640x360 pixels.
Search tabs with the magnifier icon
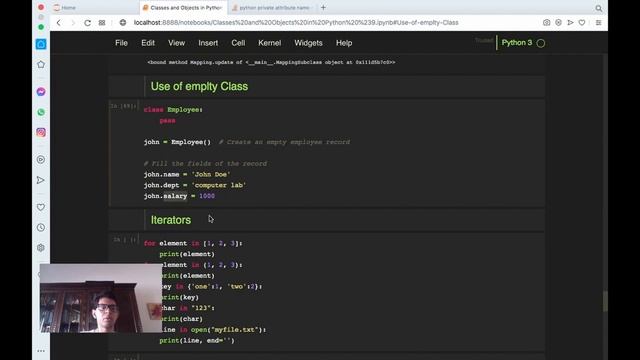pos(598,8)
